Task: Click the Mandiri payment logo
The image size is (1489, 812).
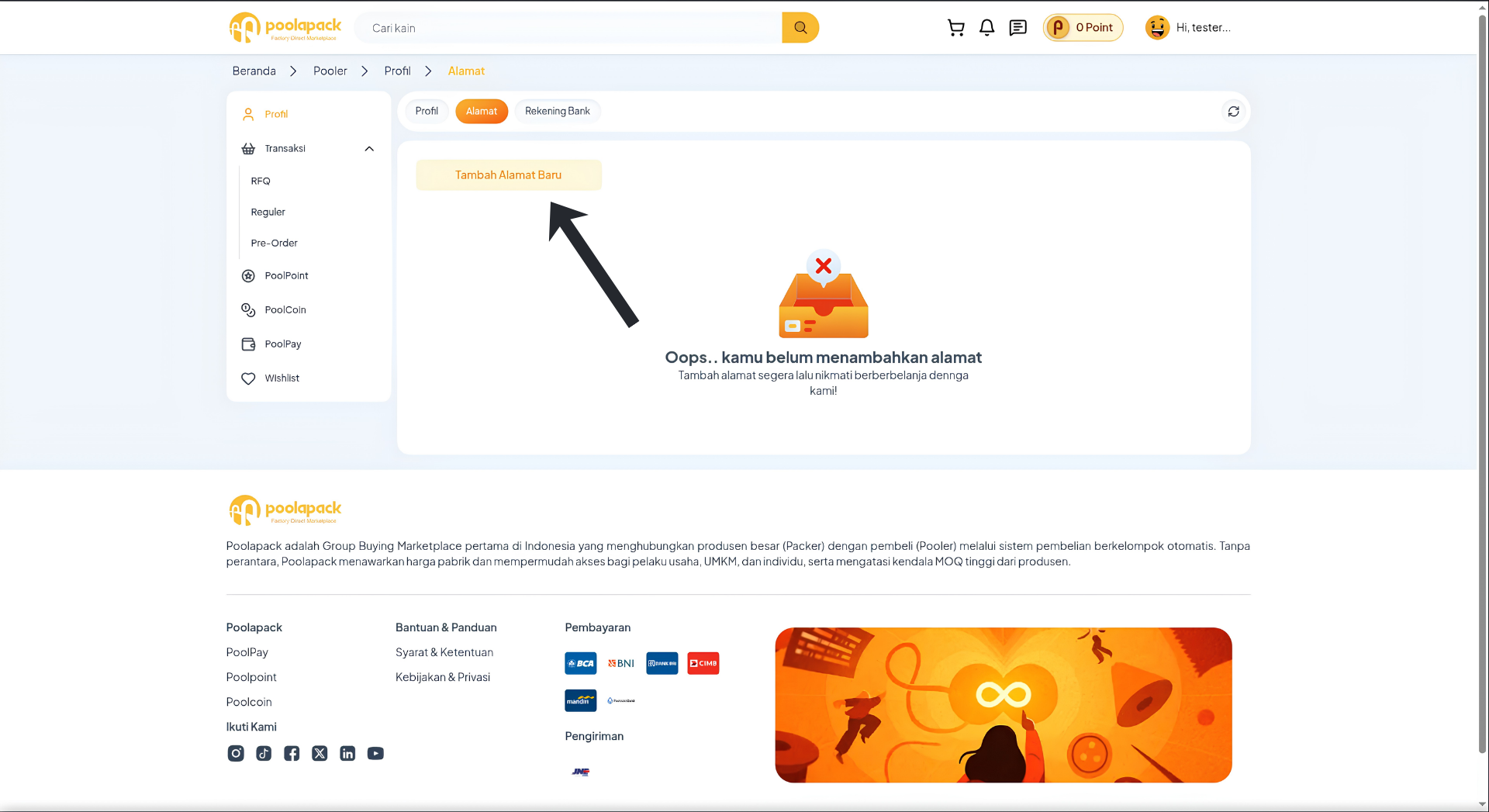Action: 581,700
